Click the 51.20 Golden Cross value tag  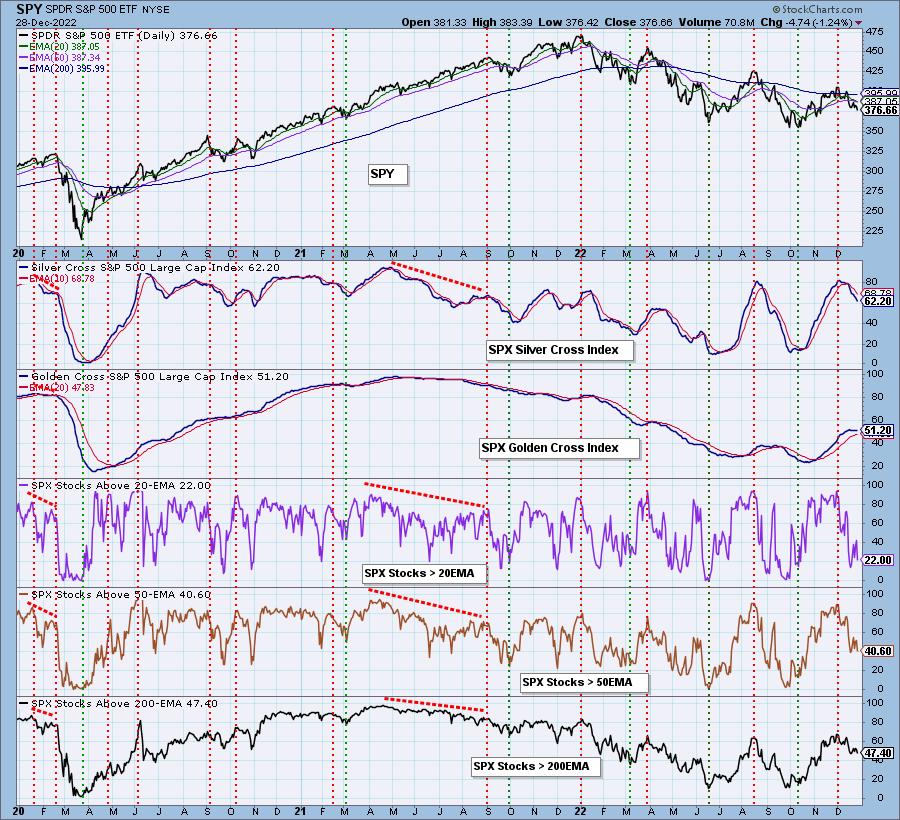pos(878,430)
